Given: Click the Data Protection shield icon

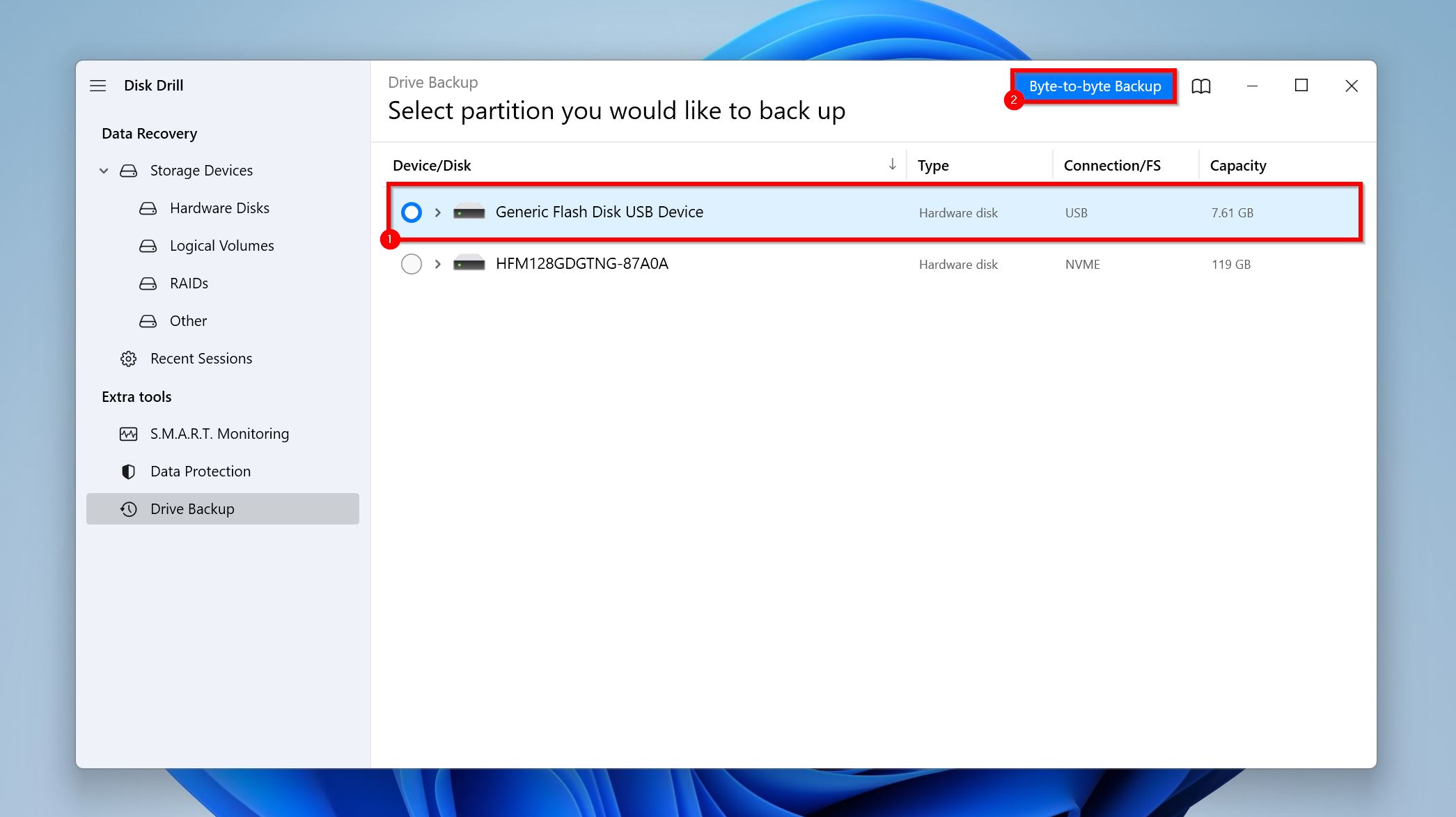Looking at the screenshot, I should (x=128, y=471).
